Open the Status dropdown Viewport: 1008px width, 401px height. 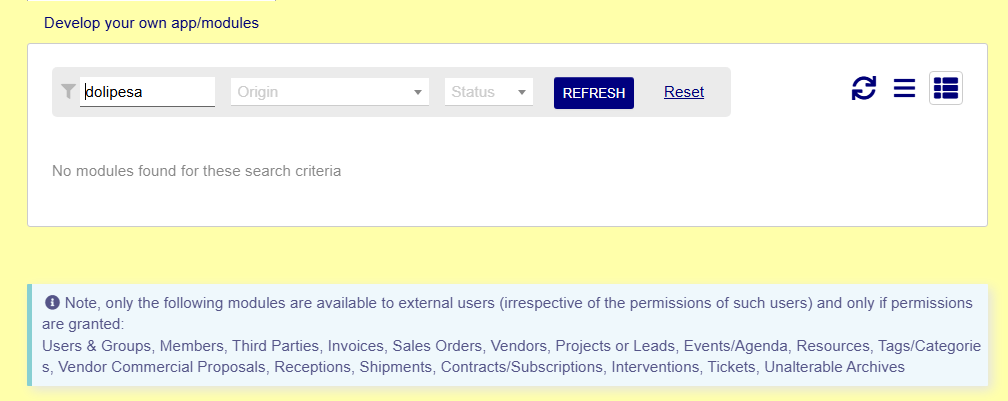click(x=489, y=92)
